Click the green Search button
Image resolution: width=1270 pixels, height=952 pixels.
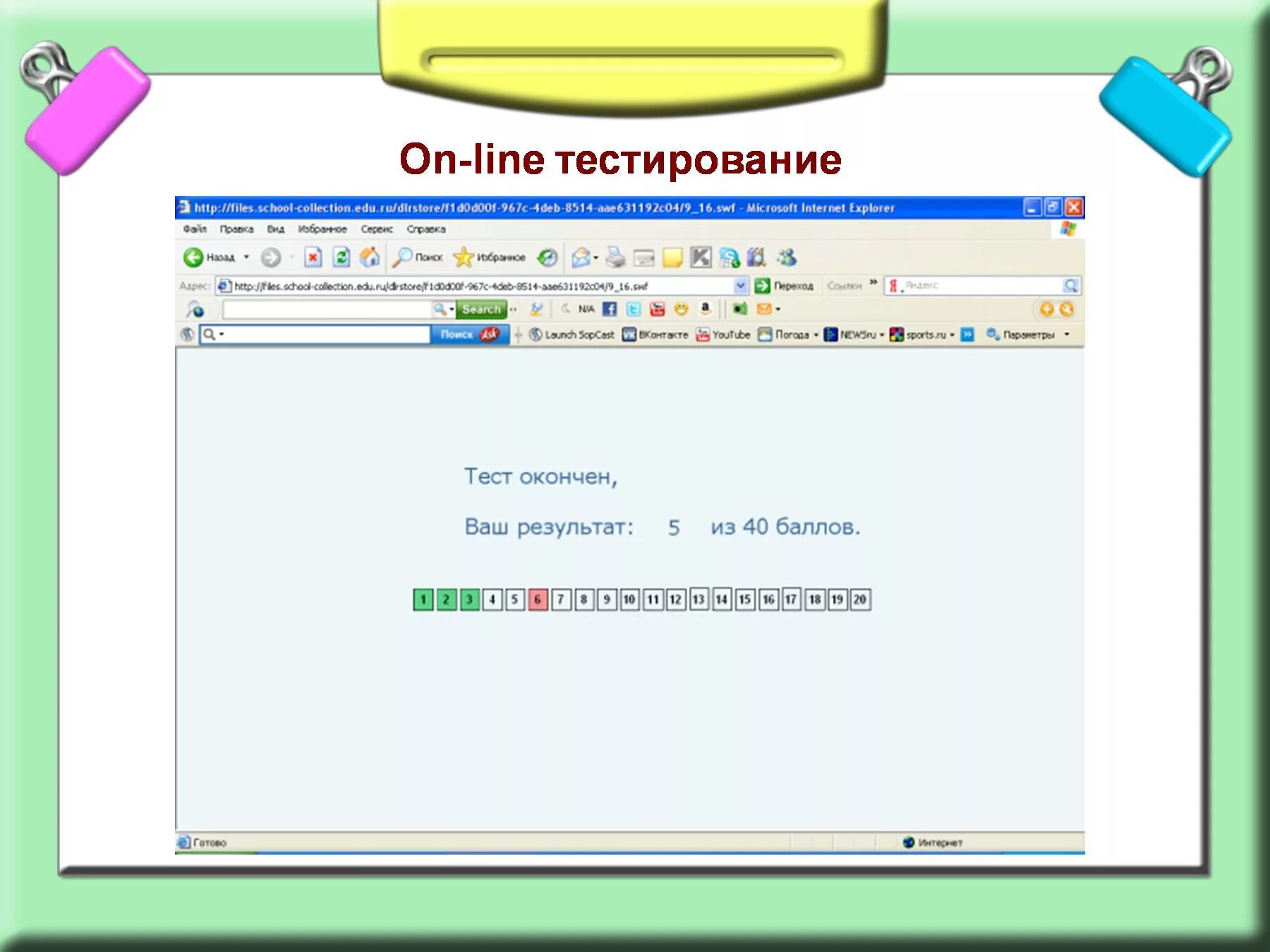(481, 309)
